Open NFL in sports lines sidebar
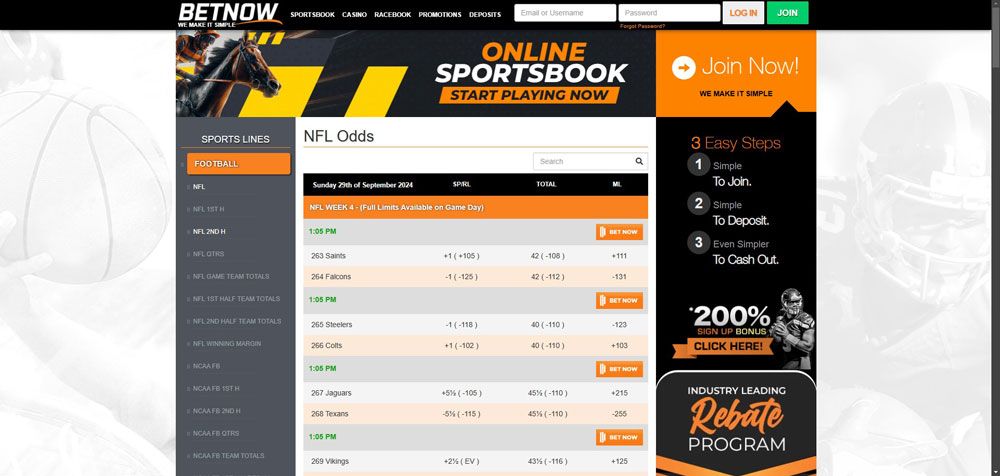This screenshot has height=476, width=1000. pos(199,187)
